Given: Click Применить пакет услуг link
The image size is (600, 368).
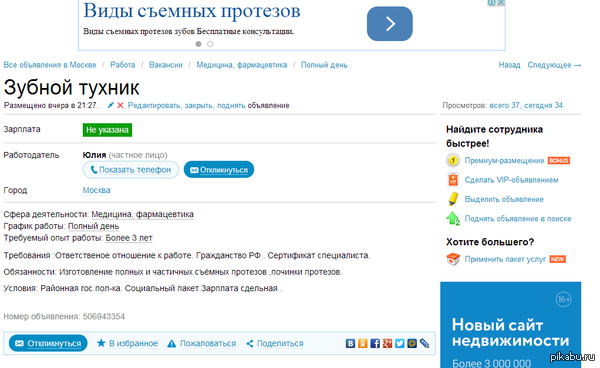Looking at the screenshot, I should point(505,259).
